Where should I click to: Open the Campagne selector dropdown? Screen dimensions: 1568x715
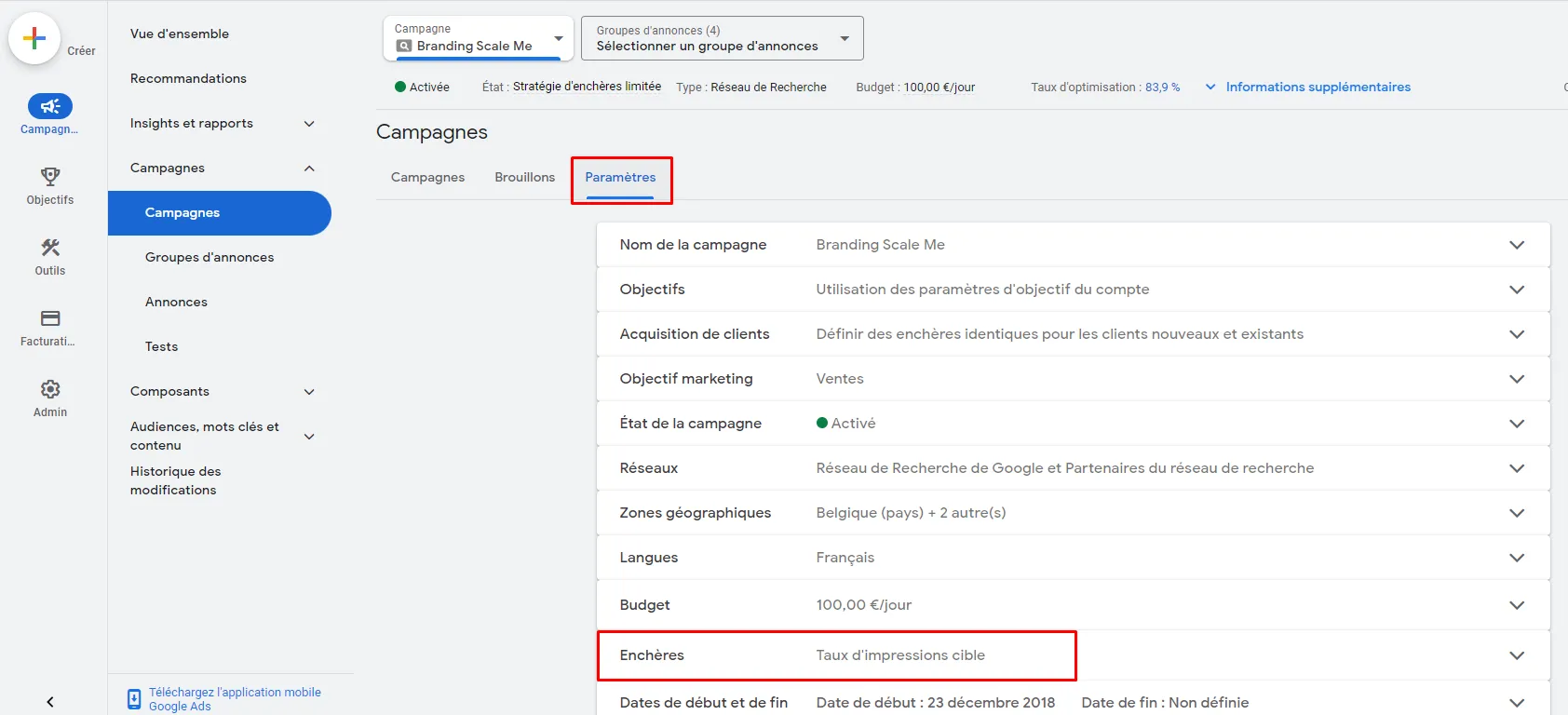(479, 38)
